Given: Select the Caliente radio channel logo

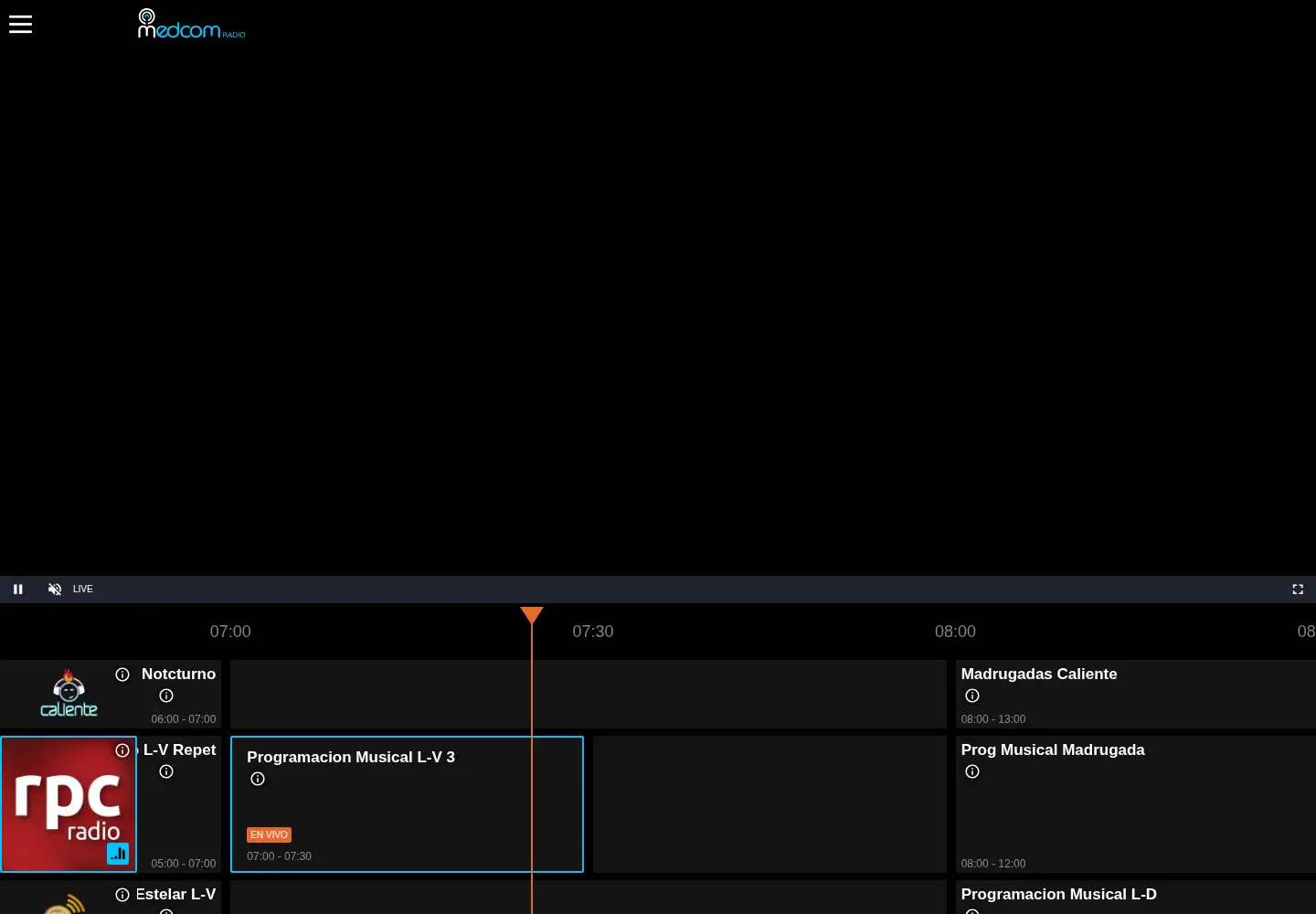Looking at the screenshot, I should 69,694.
